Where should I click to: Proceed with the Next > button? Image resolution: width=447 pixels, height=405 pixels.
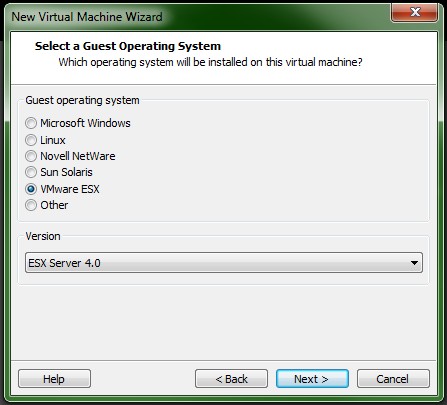click(312, 379)
